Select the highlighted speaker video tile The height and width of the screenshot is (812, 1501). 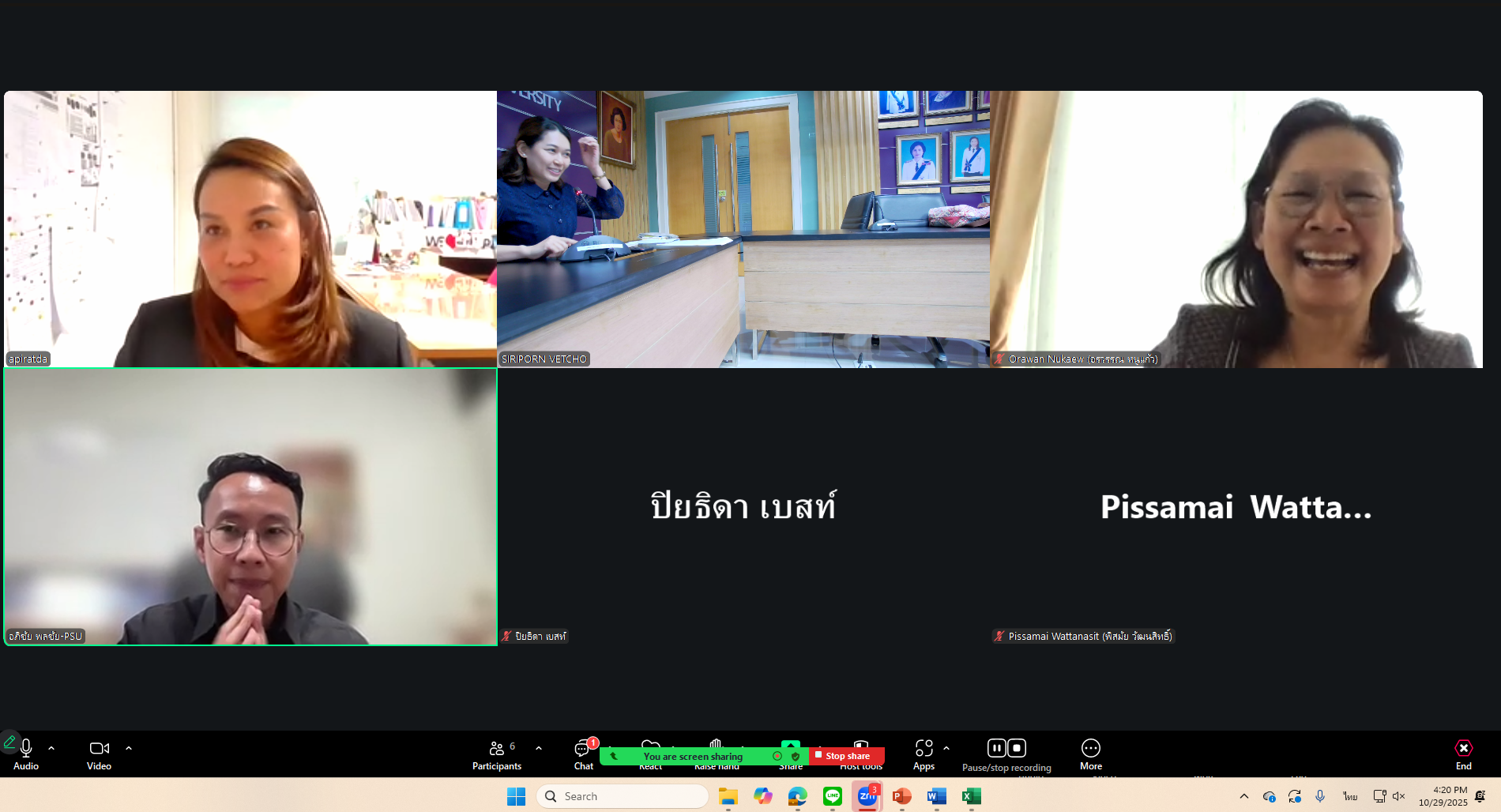pos(250,506)
